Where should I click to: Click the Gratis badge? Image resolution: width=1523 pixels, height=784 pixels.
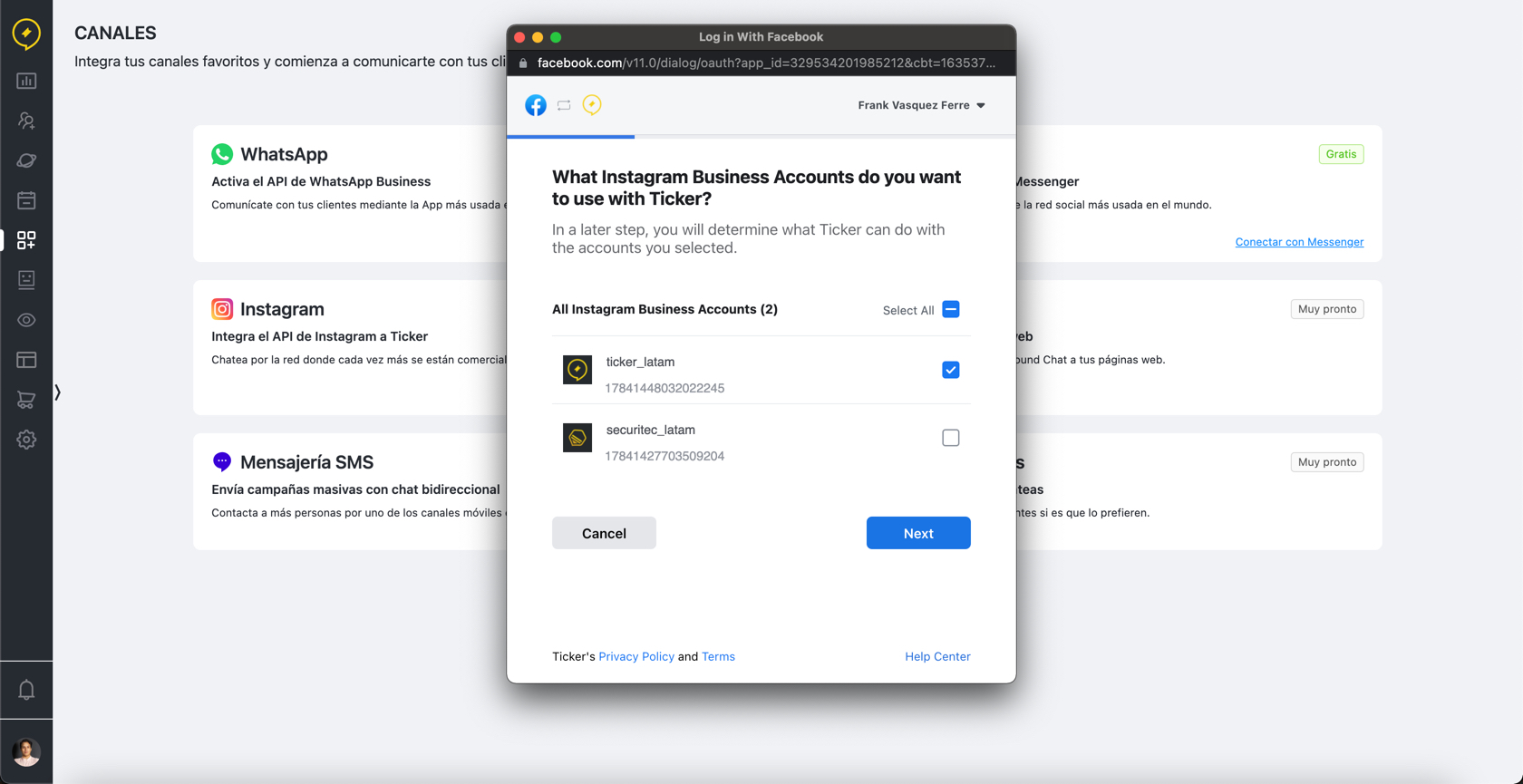pyautogui.click(x=1341, y=154)
